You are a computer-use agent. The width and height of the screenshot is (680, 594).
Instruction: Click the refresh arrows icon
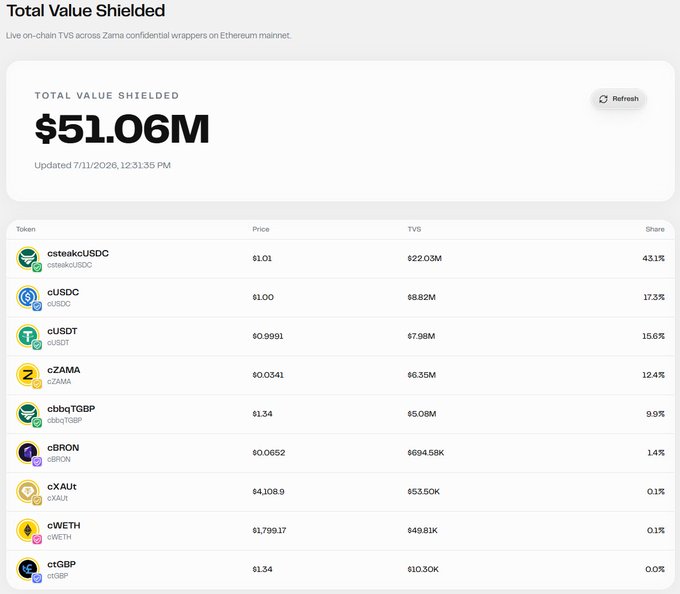(x=603, y=99)
